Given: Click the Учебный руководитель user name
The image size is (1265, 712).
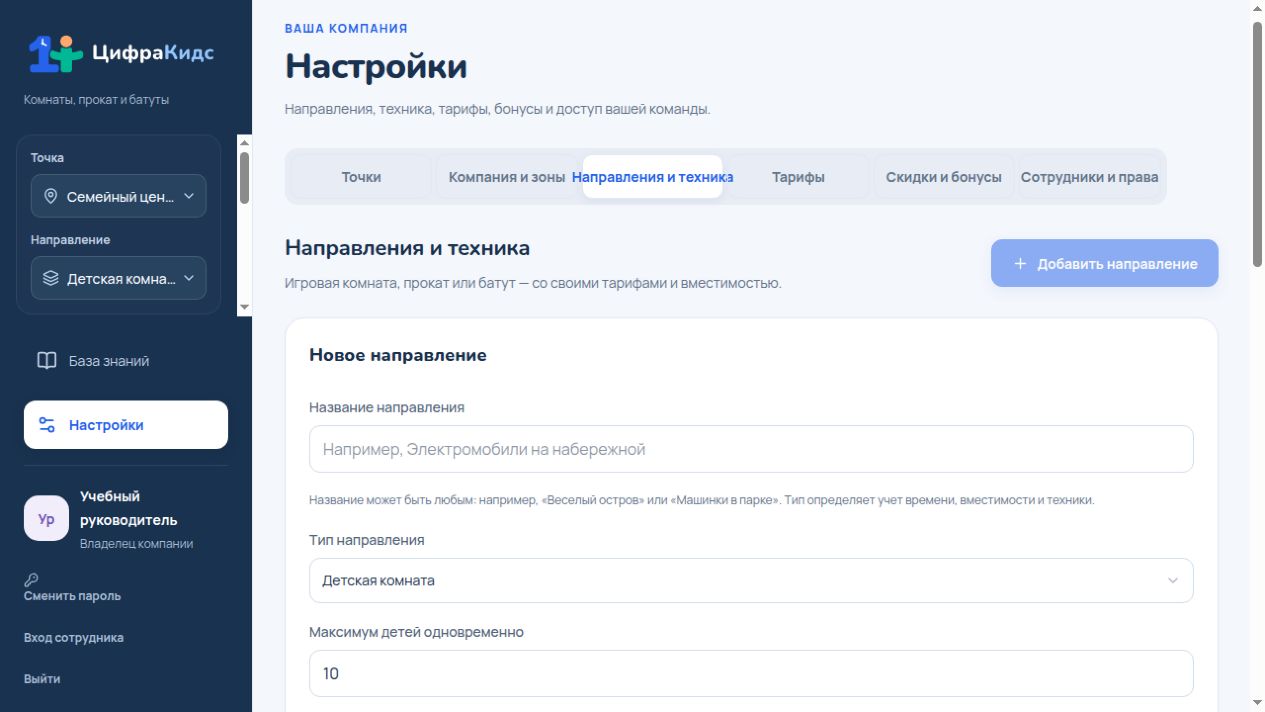Looking at the screenshot, I should tap(129, 508).
